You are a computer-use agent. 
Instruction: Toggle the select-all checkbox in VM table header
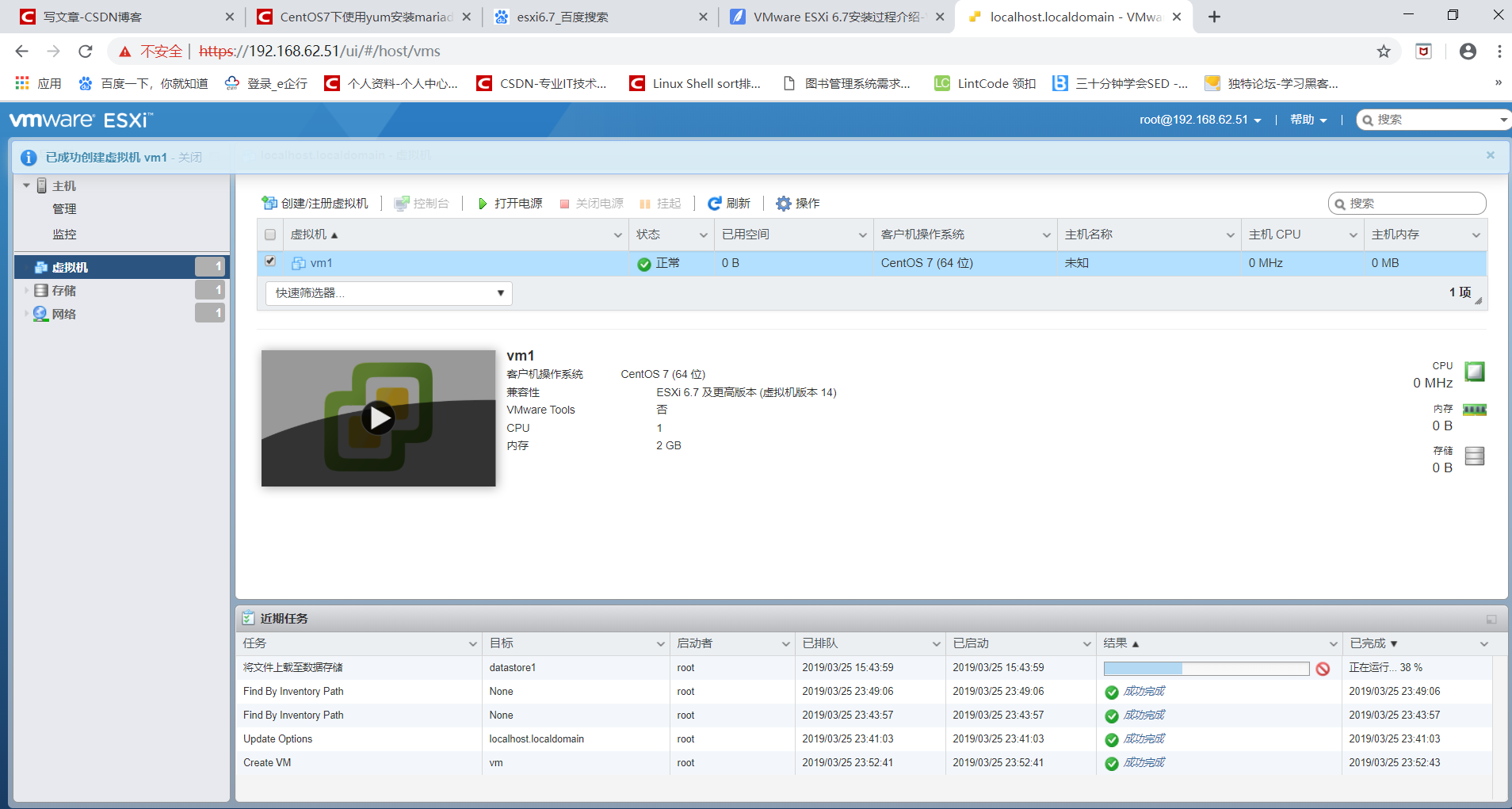pyautogui.click(x=270, y=235)
